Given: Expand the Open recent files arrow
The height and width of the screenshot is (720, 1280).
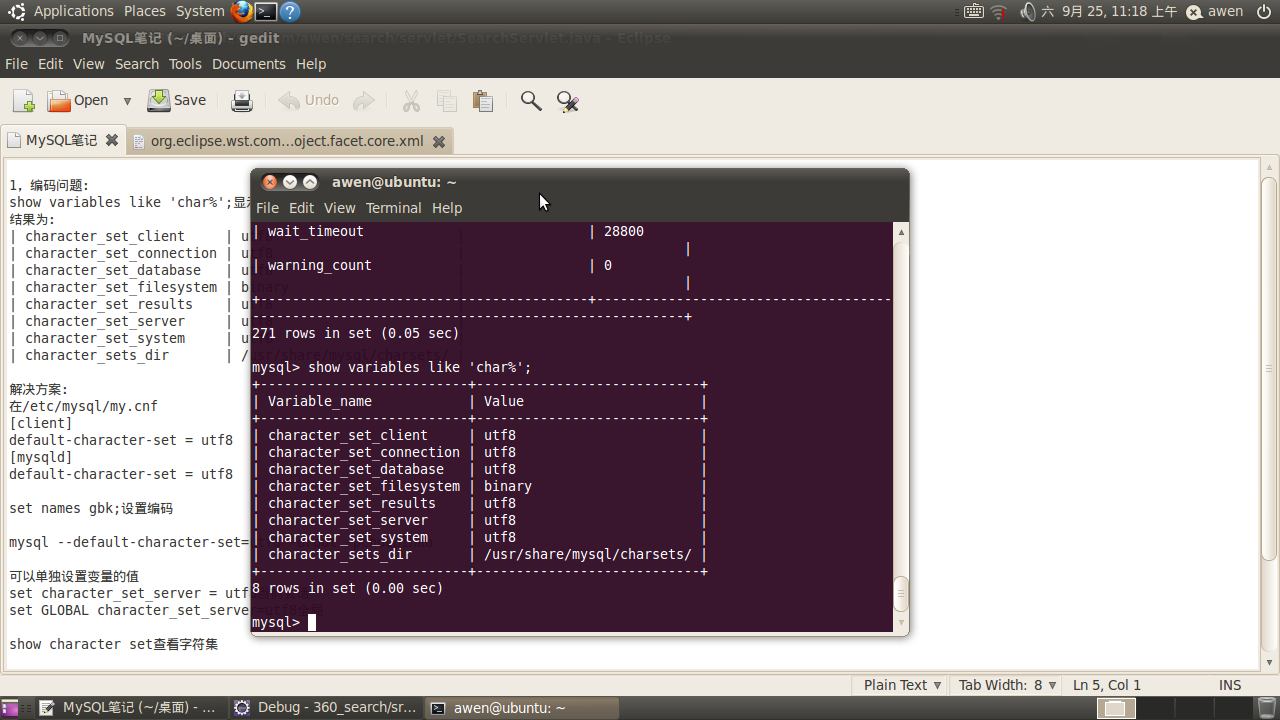Looking at the screenshot, I should (127, 101).
